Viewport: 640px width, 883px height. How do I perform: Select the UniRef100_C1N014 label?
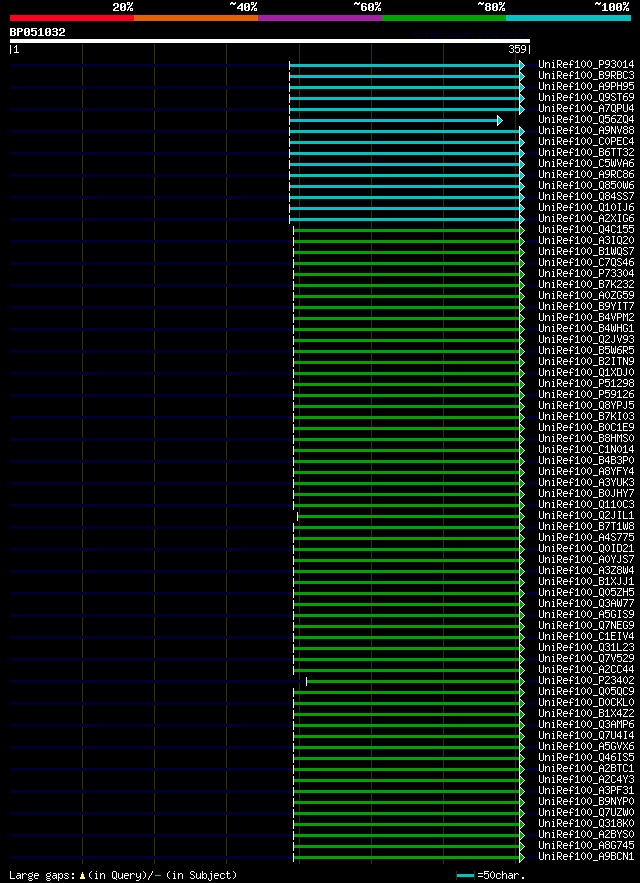pos(586,449)
